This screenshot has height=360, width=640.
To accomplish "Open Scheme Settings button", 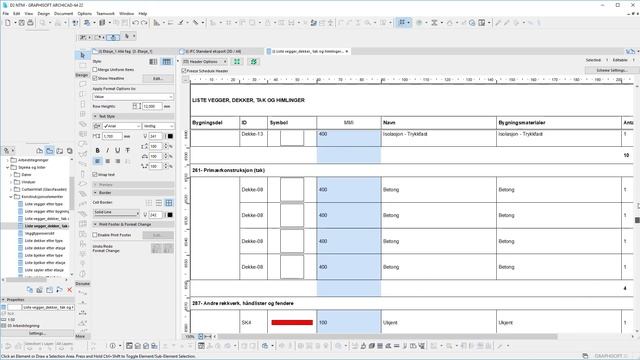I will pyautogui.click(x=611, y=70).
